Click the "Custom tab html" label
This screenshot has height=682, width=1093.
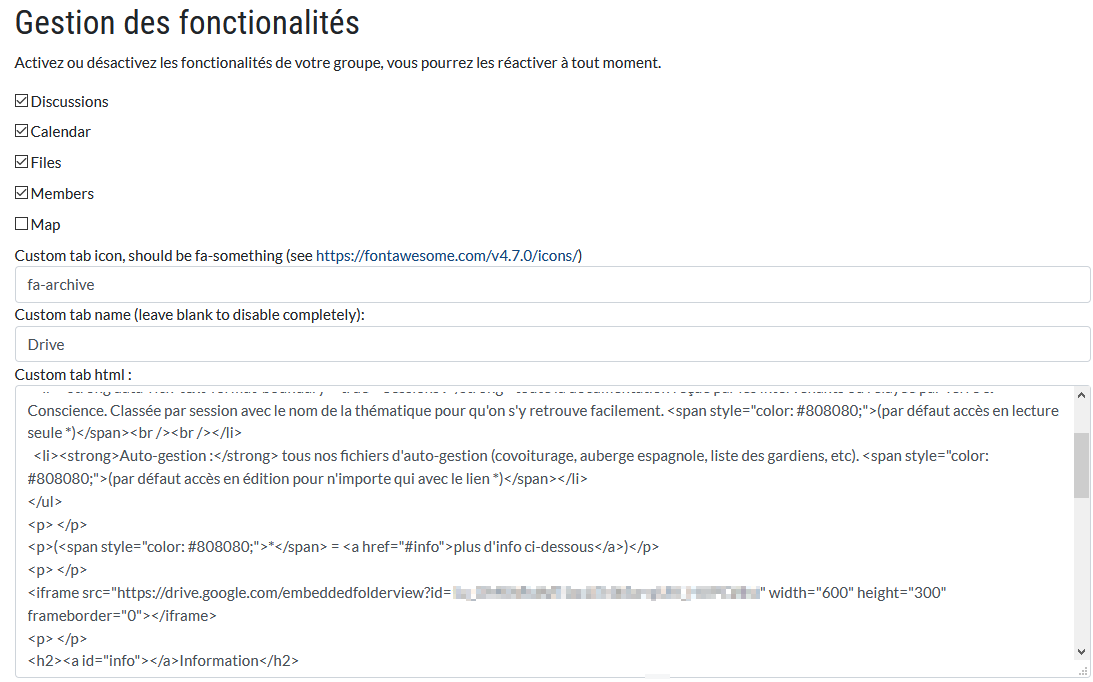[73, 375]
